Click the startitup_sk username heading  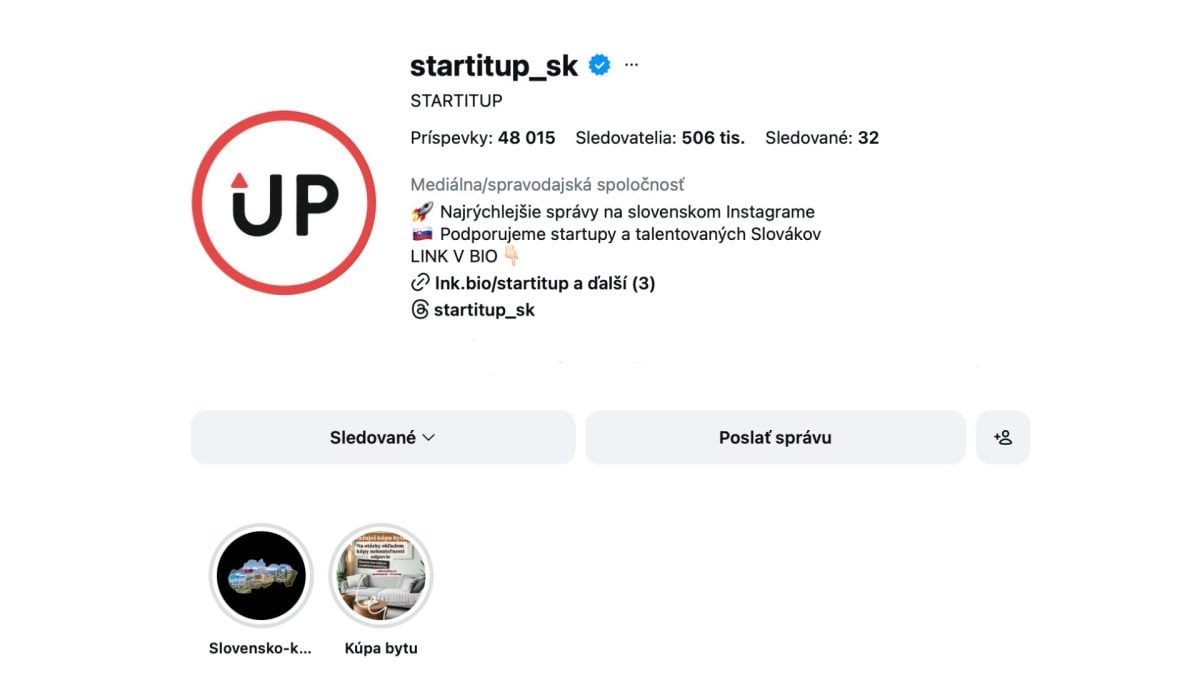tap(494, 66)
